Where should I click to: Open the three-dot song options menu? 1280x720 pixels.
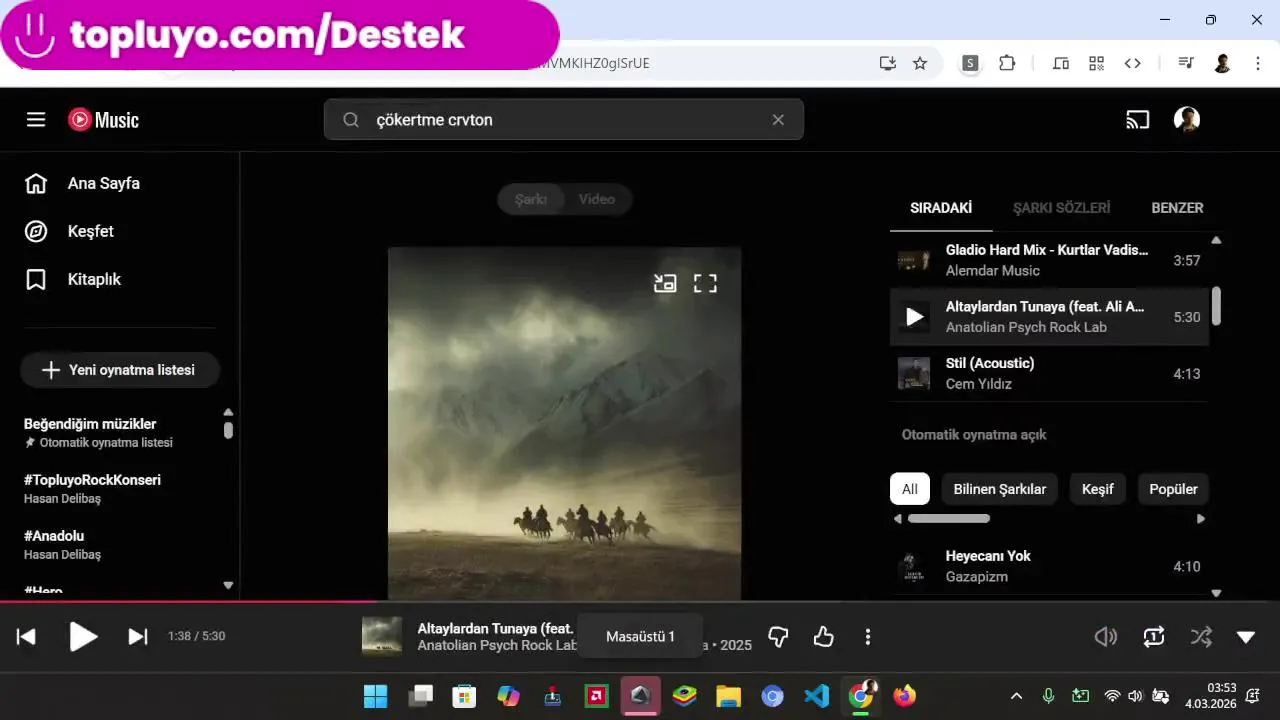click(868, 636)
